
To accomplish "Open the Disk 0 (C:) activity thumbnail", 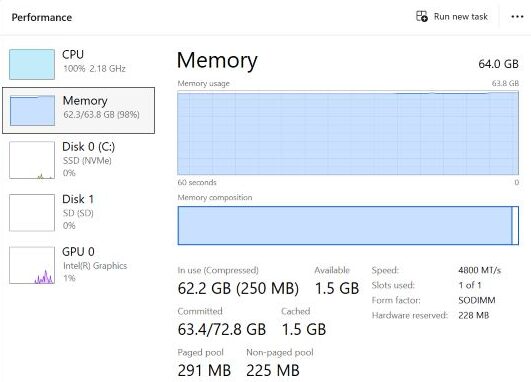I will [32, 160].
